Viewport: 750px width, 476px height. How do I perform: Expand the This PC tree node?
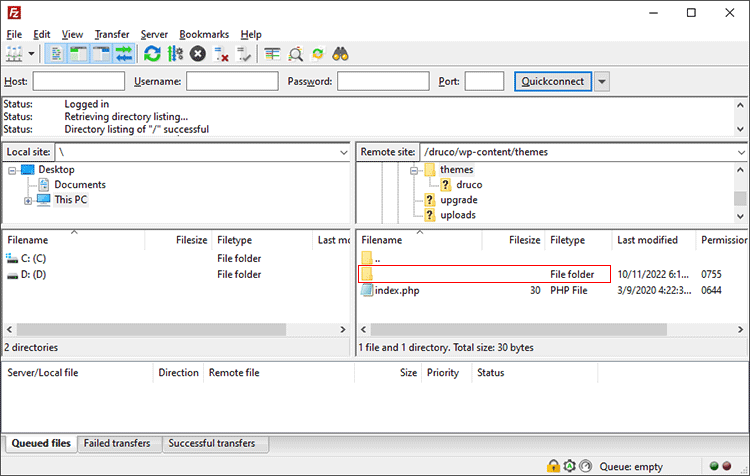tap(28, 200)
